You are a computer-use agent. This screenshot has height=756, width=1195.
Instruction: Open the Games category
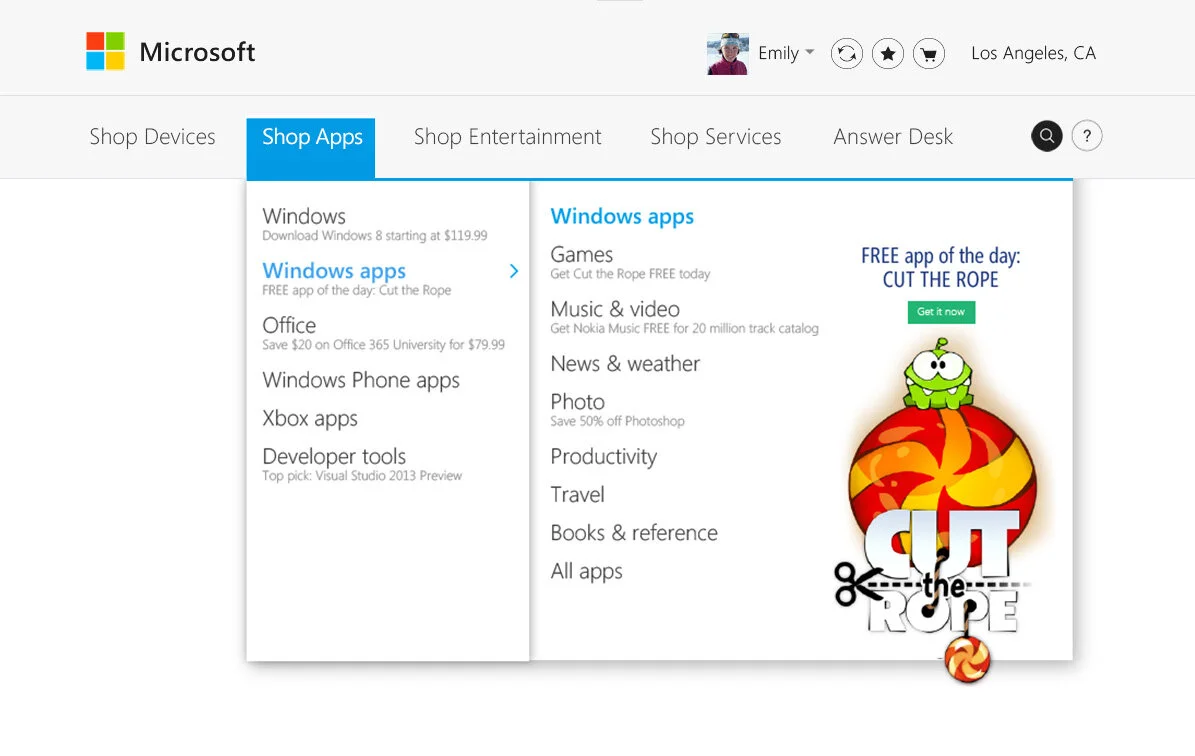581,255
